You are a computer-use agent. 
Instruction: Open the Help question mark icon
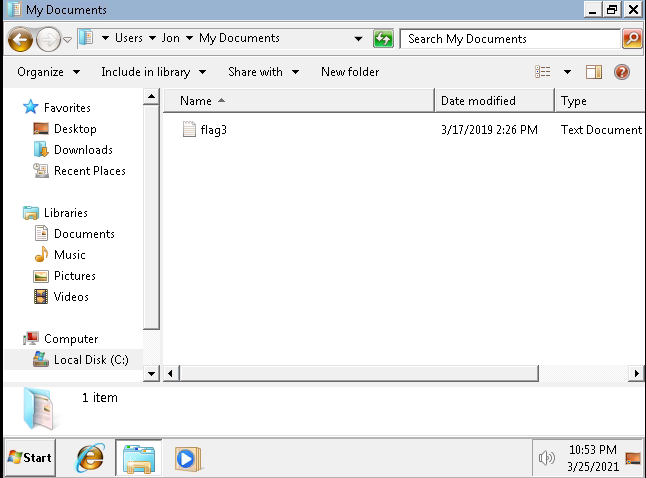coord(622,72)
